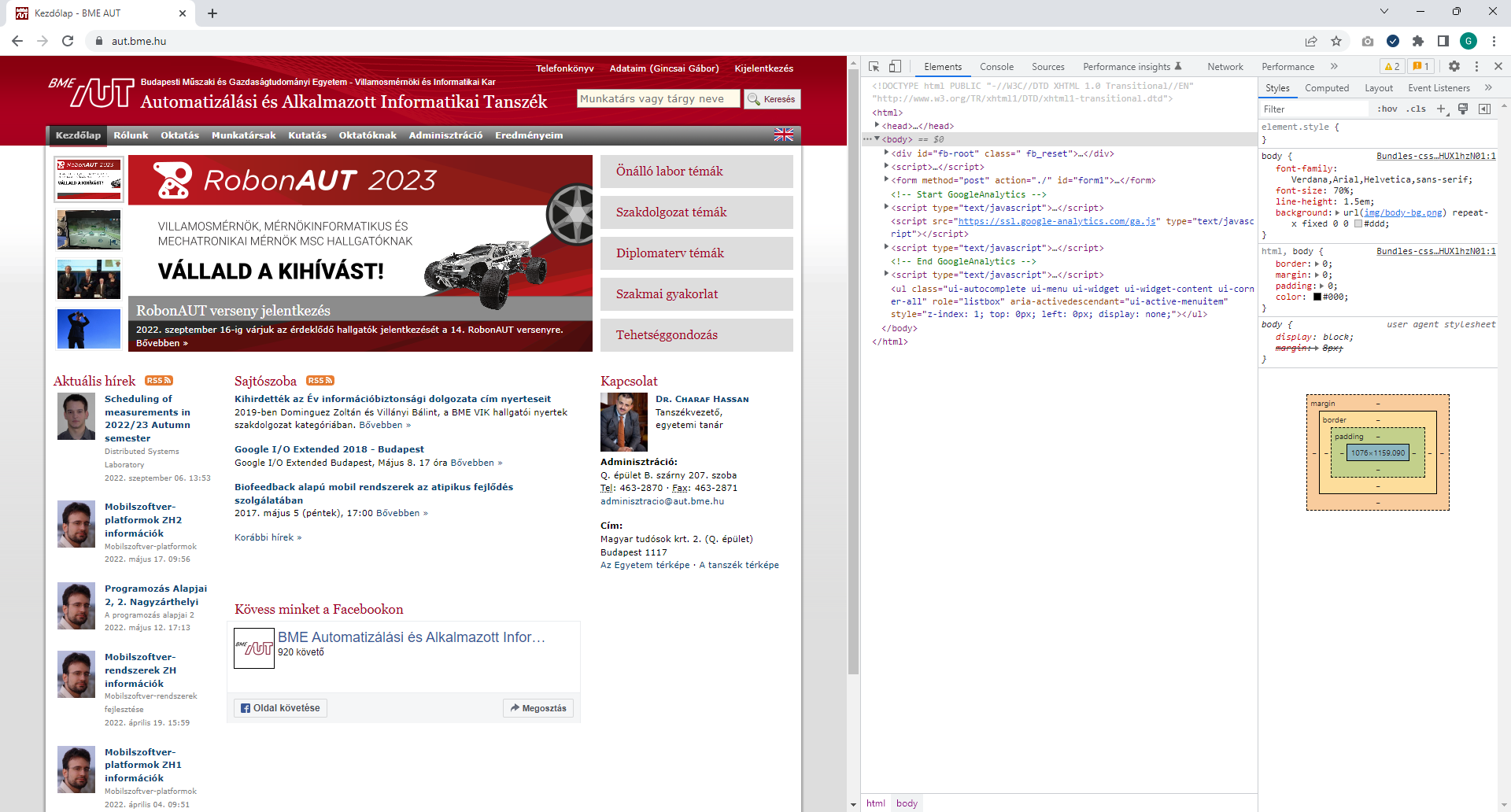Open DevTools three-dot customize menu
Viewport: 1511px width, 812px height.
(x=1476, y=67)
